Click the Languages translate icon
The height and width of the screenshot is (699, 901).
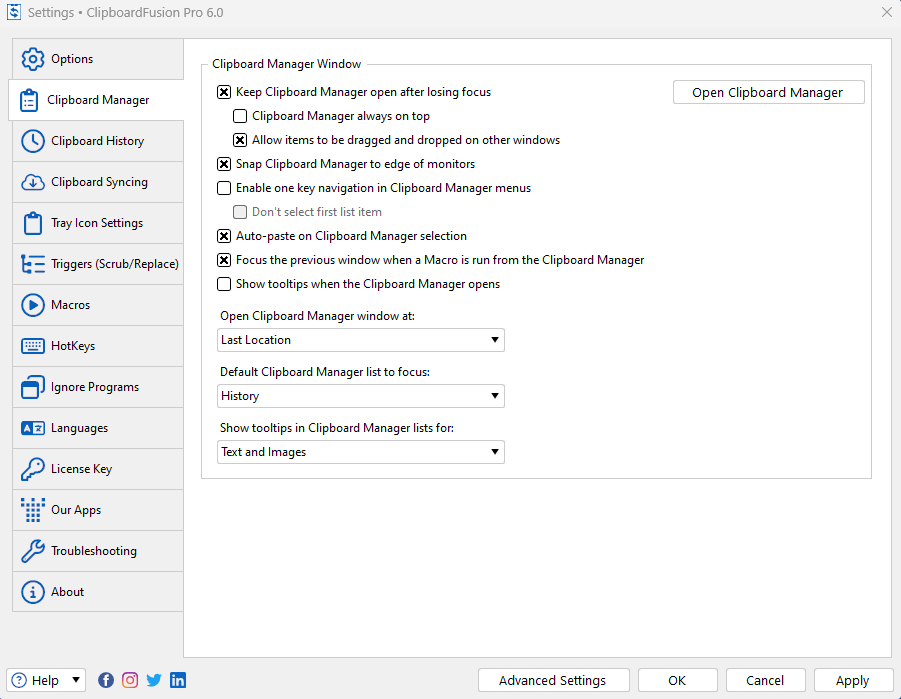(x=33, y=428)
